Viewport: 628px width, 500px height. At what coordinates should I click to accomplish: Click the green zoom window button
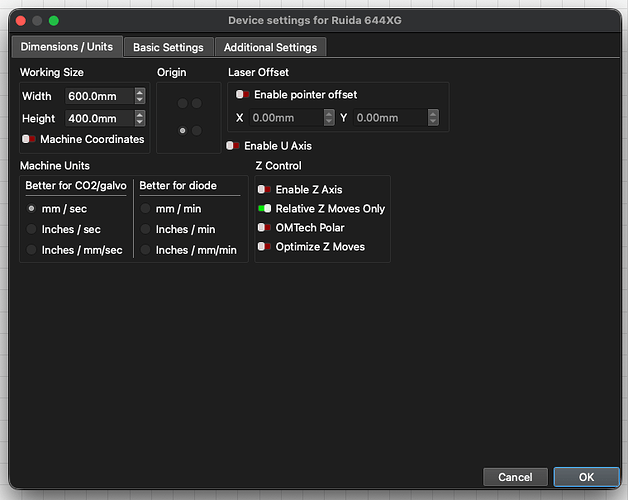54,20
